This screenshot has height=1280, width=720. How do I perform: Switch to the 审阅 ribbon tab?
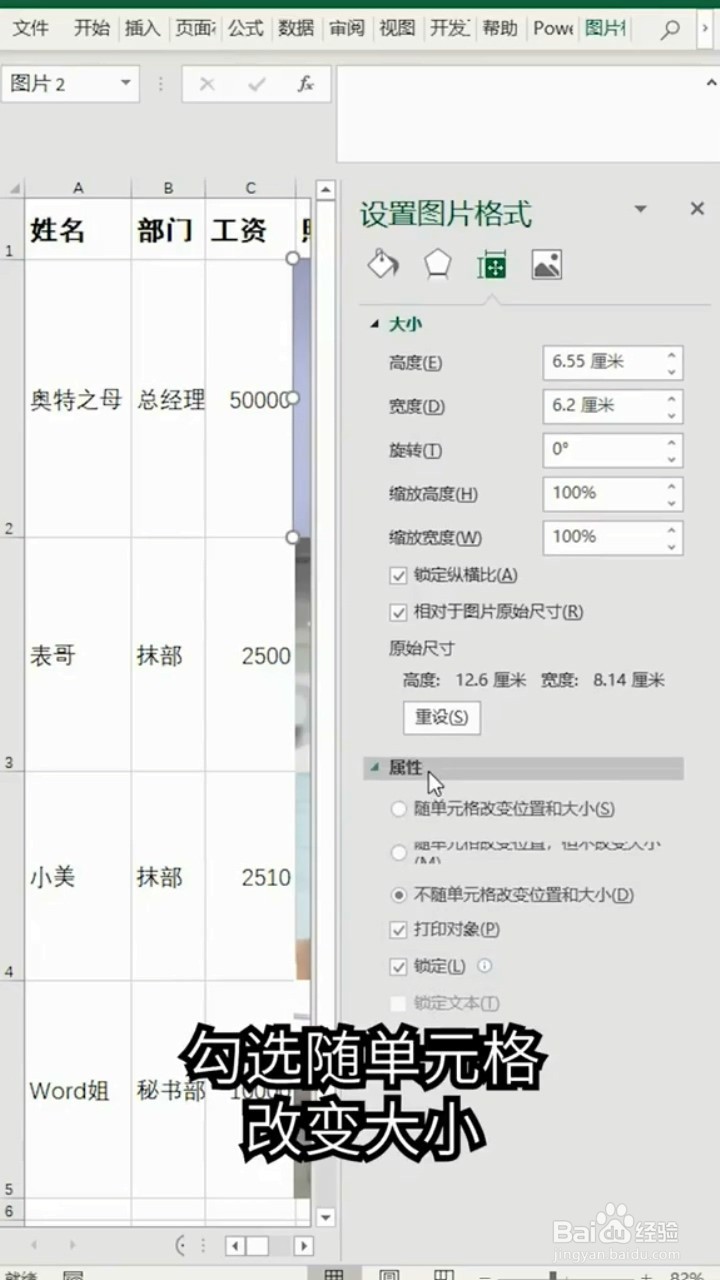pyautogui.click(x=347, y=28)
